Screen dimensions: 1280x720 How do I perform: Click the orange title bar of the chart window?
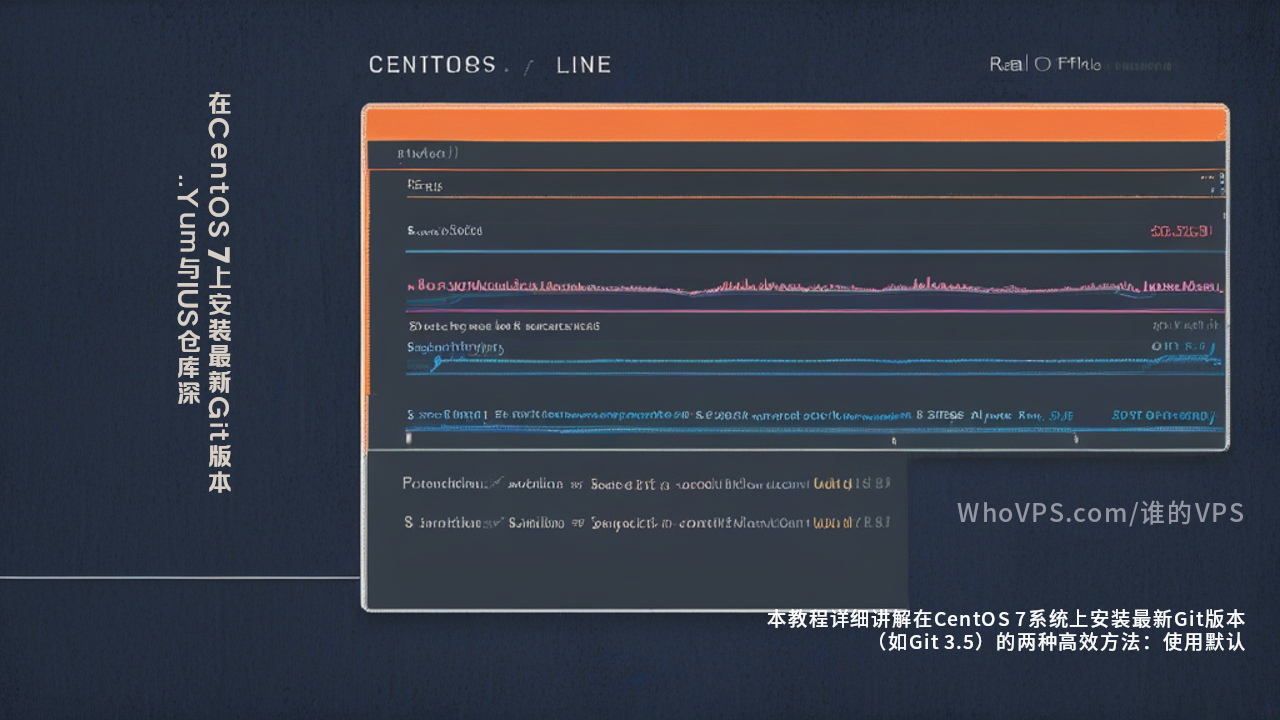click(796, 123)
